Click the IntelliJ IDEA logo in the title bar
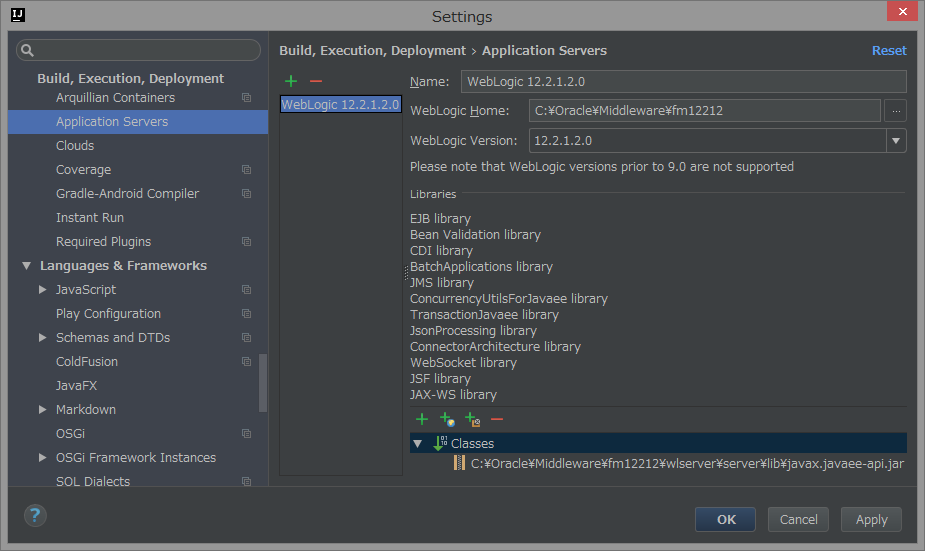 pyautogui.click(x=18, y=15)
